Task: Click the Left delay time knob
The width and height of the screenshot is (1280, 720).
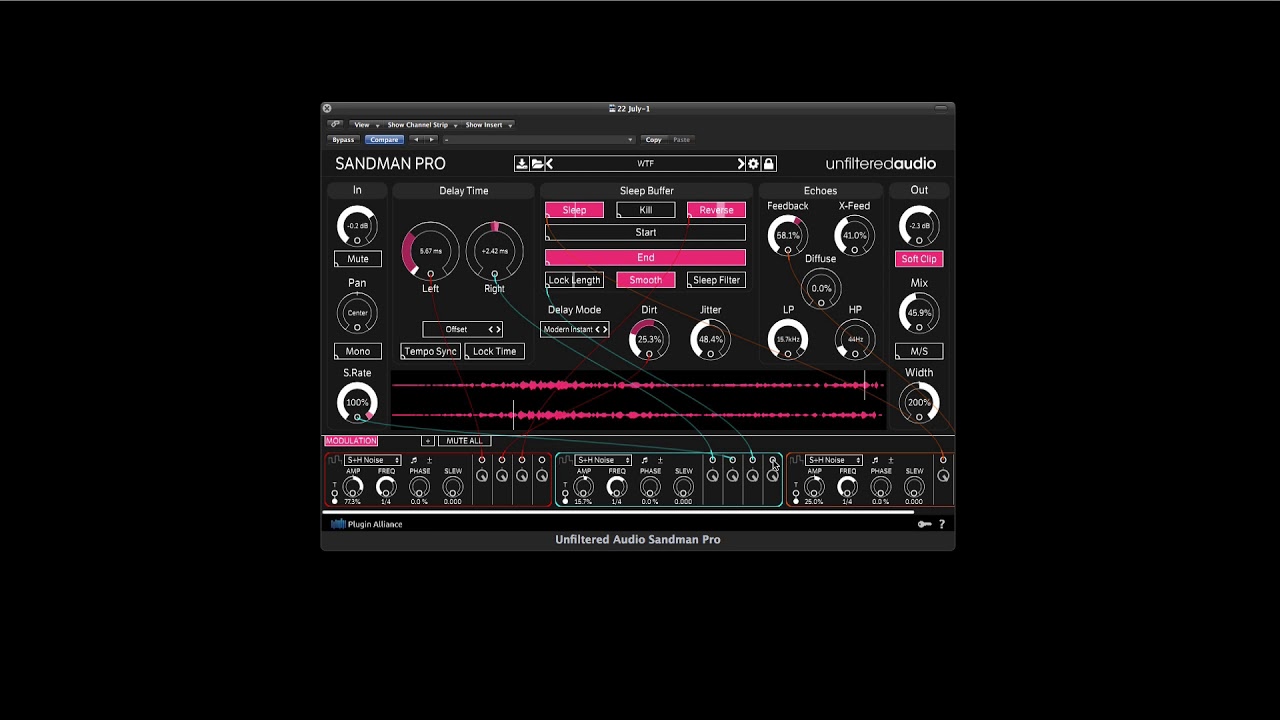Action: (430, 251)
